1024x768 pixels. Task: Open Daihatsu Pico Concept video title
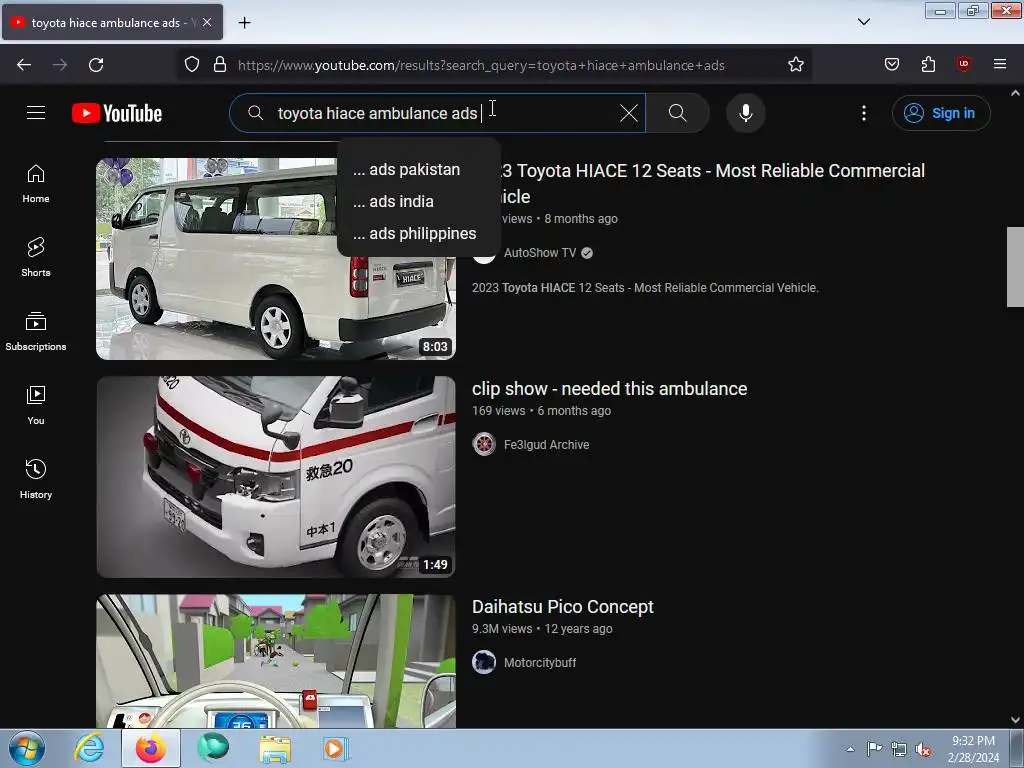click(563, 607)
